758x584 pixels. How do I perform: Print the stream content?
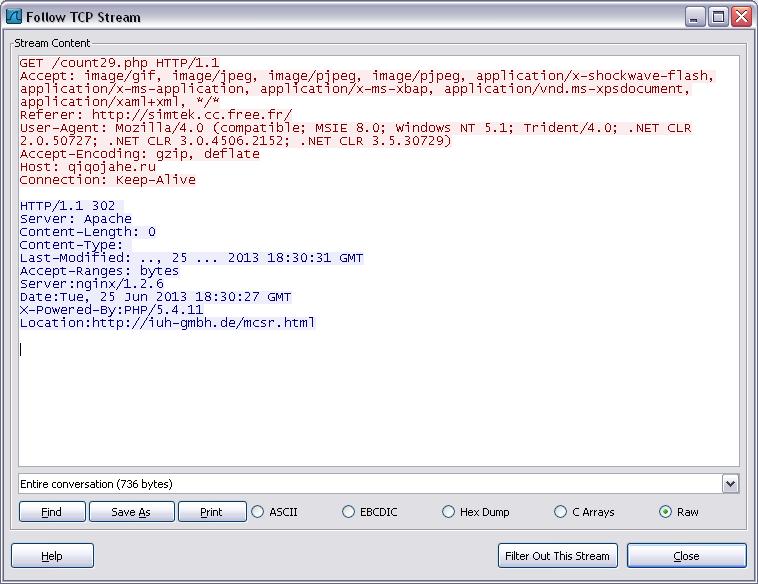click(212, 512)
